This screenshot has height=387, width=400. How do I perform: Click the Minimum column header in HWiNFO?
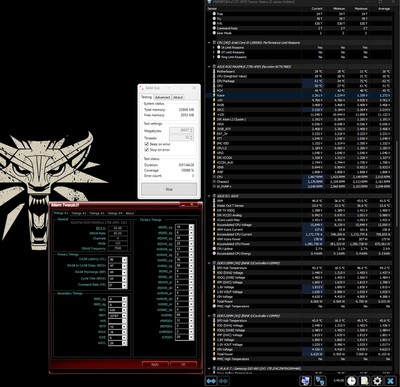336,9
